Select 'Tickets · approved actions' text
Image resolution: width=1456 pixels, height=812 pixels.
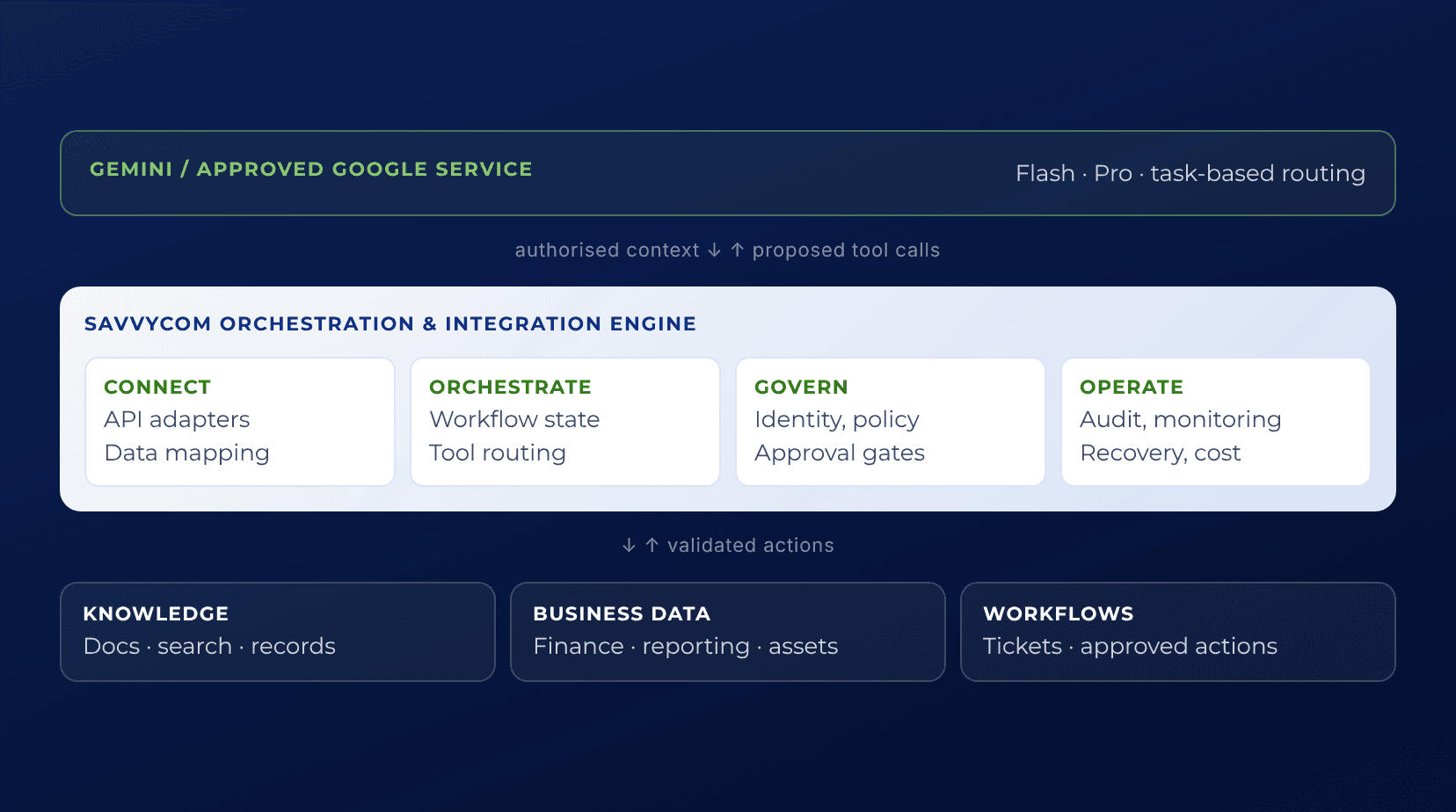1130,647
